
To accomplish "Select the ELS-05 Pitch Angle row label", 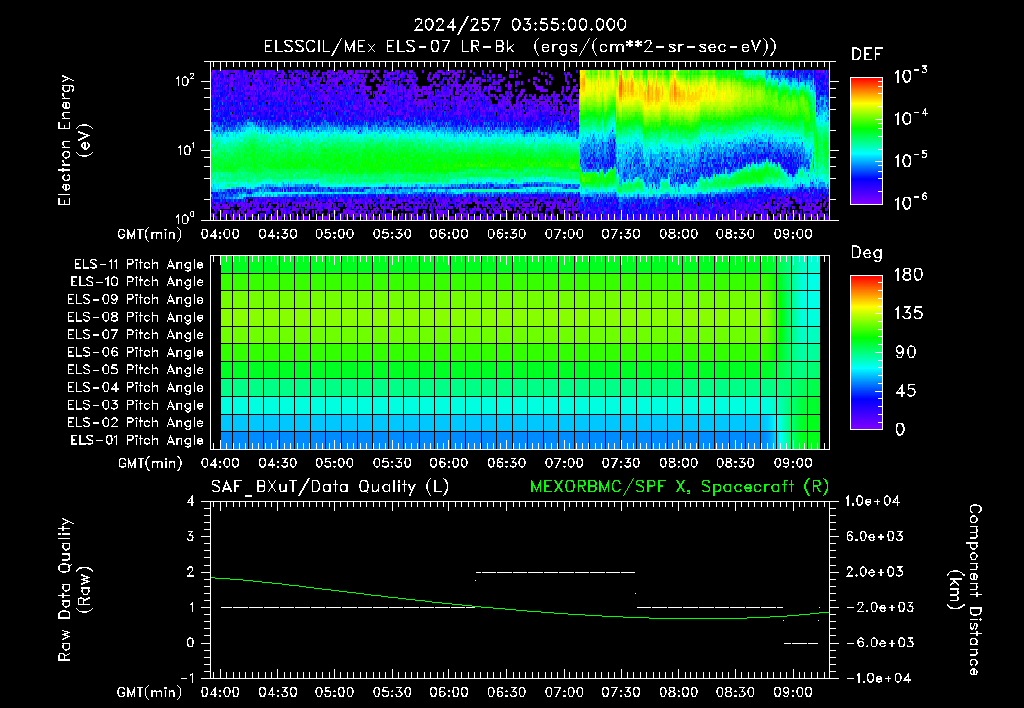I will [136, 370].
